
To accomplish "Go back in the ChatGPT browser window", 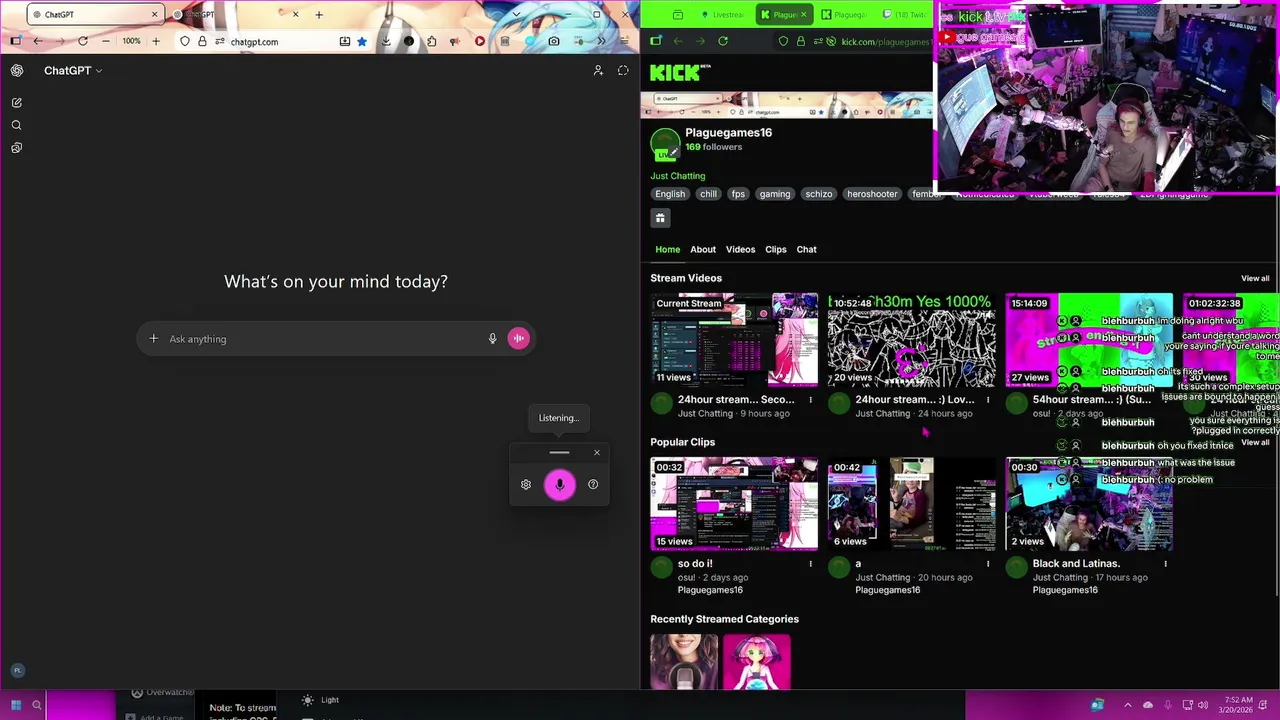I will tap(37, 41).
